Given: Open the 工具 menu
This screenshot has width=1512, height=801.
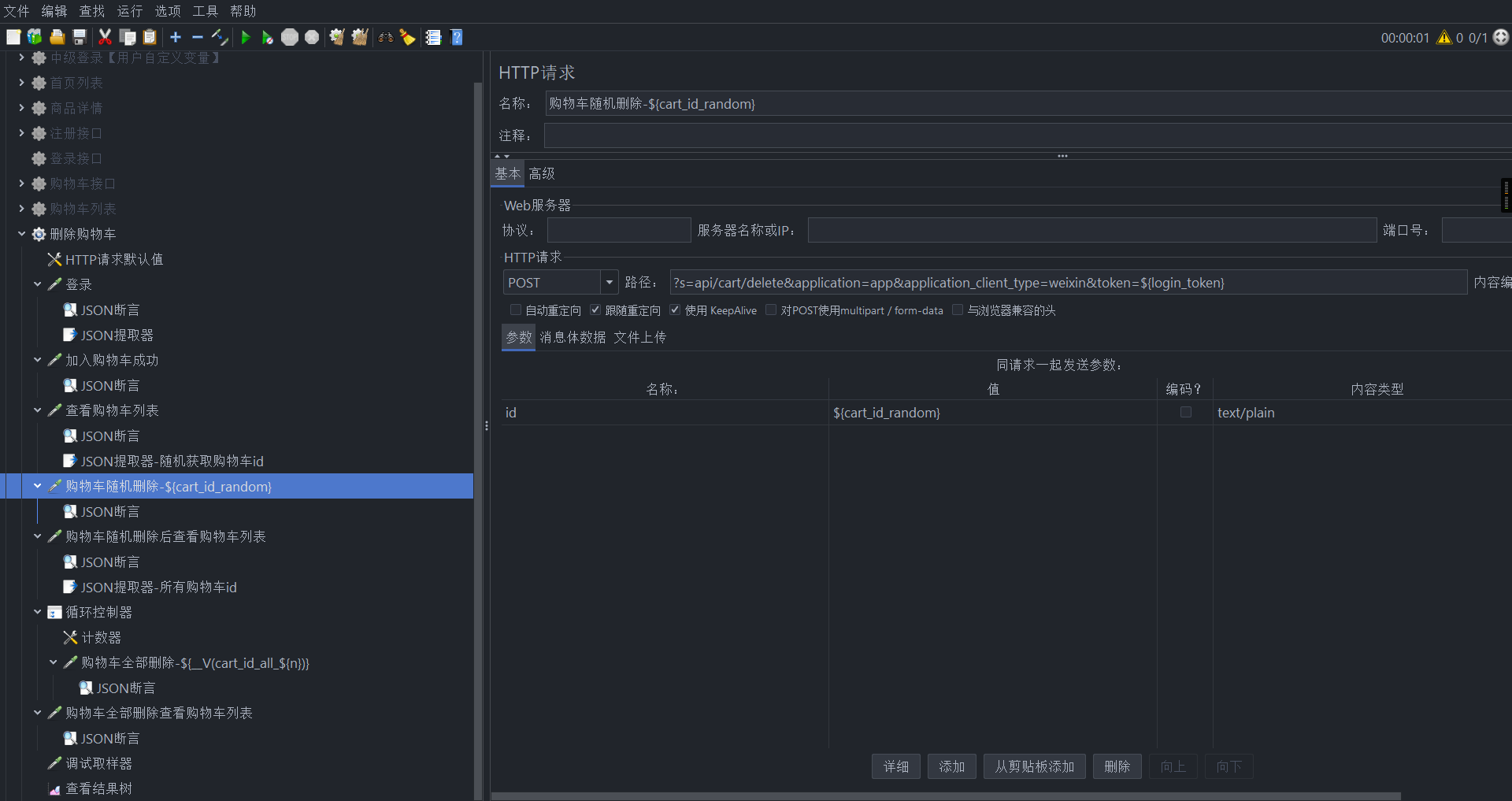Looking at the screenshot, I should [x=206, y=11].
